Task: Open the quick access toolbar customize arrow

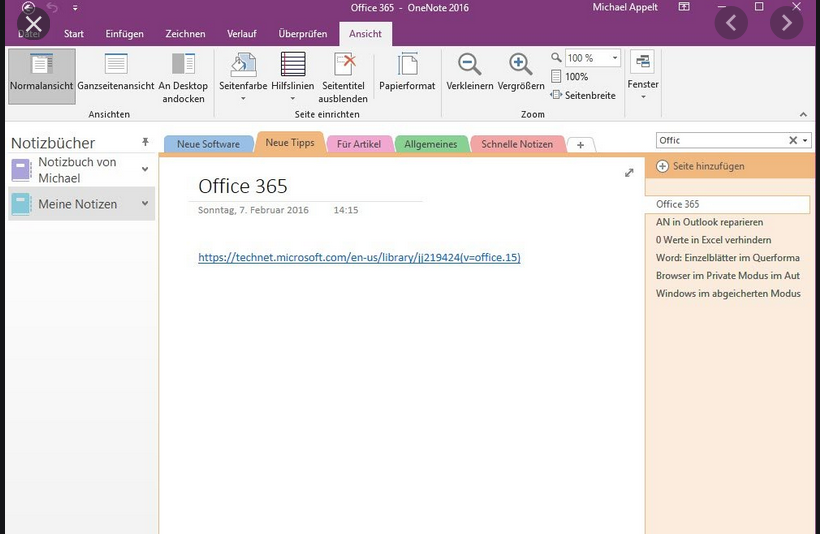Action: [x=75, y=8]
